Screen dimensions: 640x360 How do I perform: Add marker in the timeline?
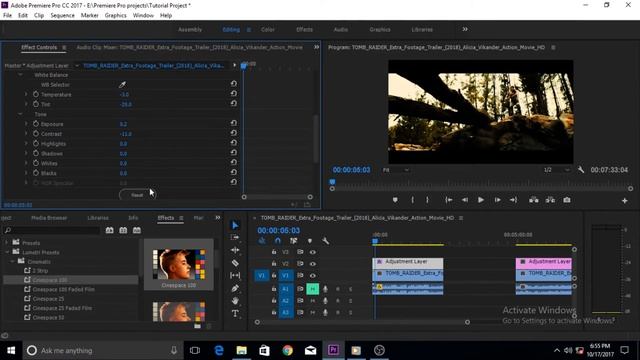point(310,241)
